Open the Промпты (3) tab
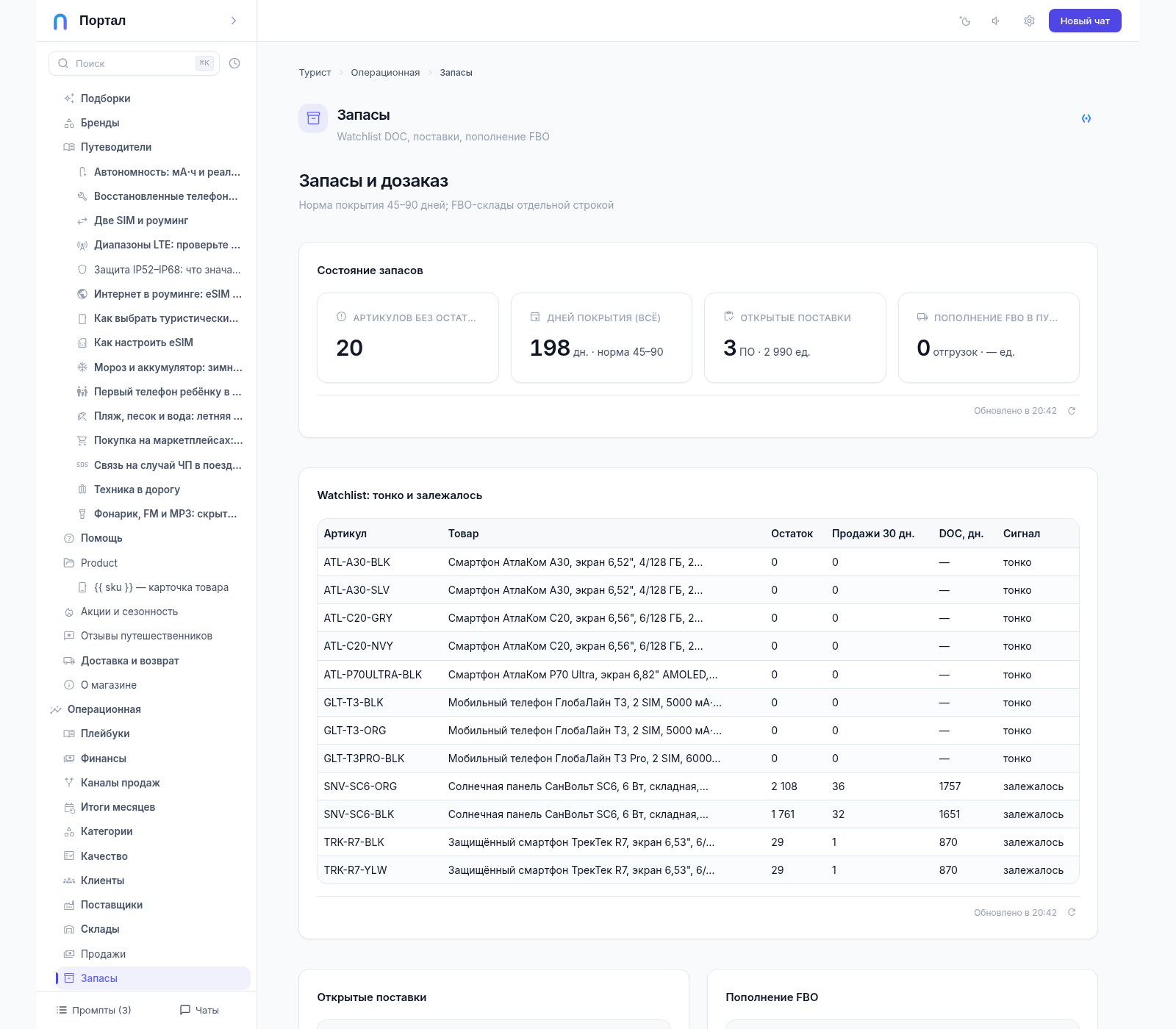1176x1029 pixels. tap(94, 1010)
